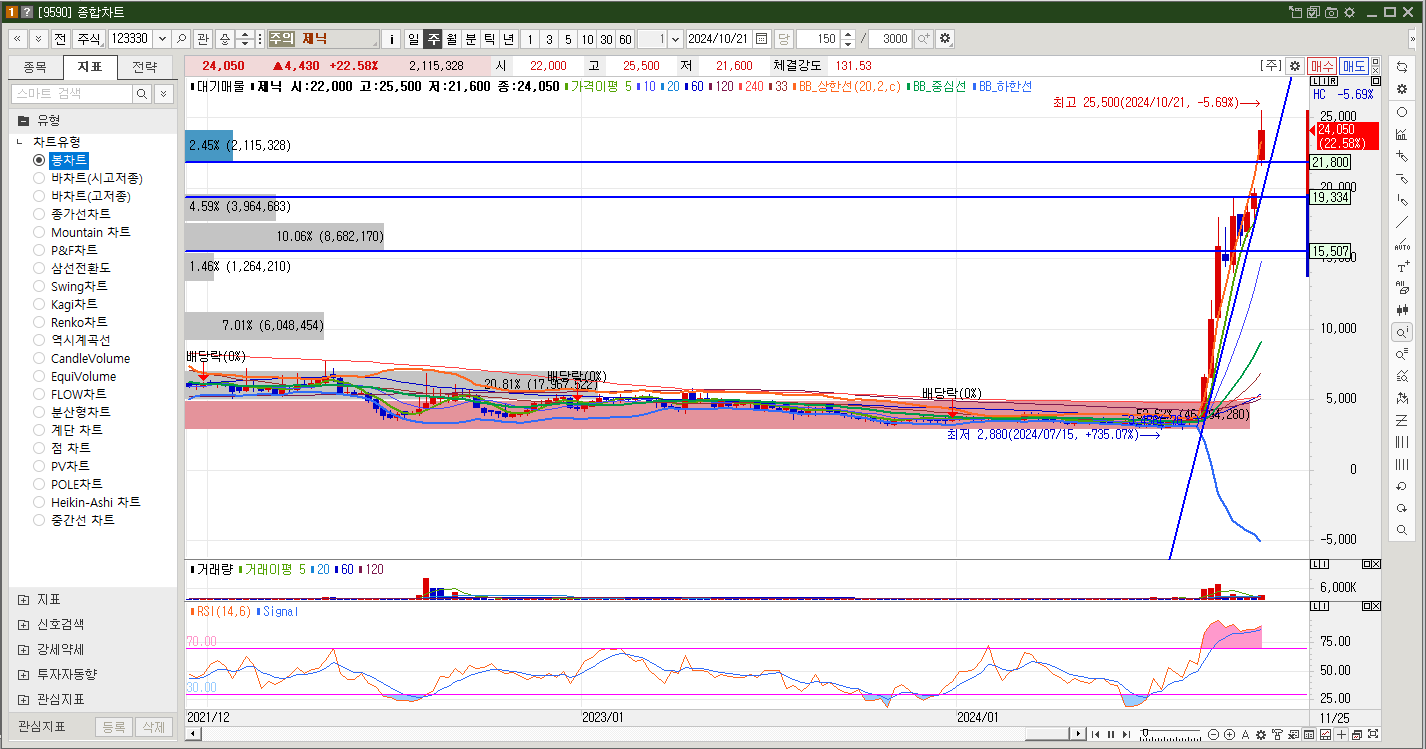Expand the 강세약세 tree section

pos(23,649)
